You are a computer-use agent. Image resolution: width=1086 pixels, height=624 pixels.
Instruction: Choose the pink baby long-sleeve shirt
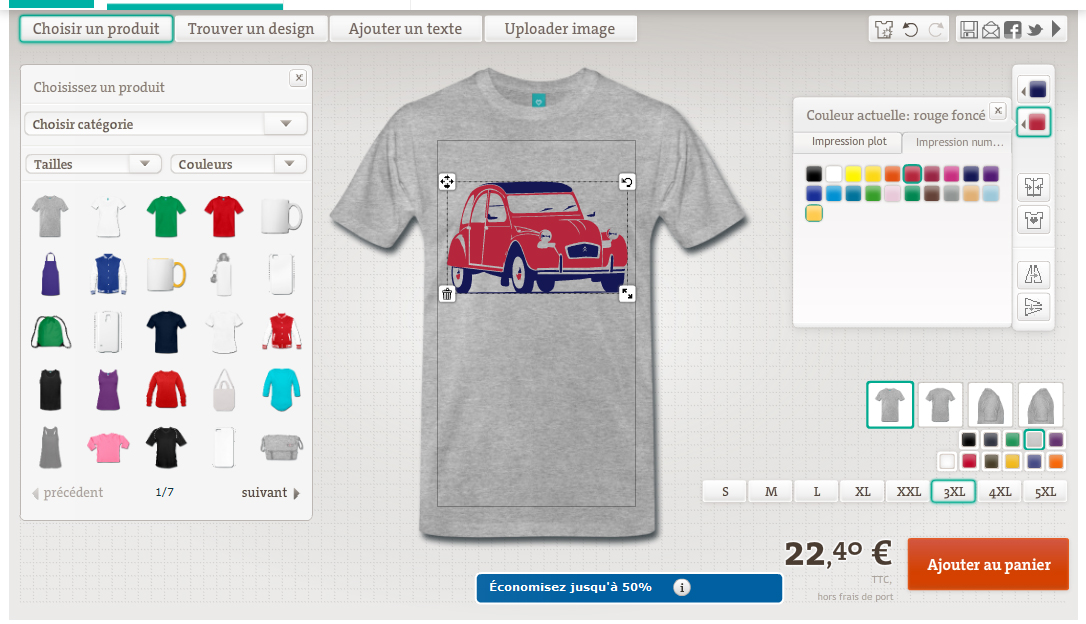108,447
